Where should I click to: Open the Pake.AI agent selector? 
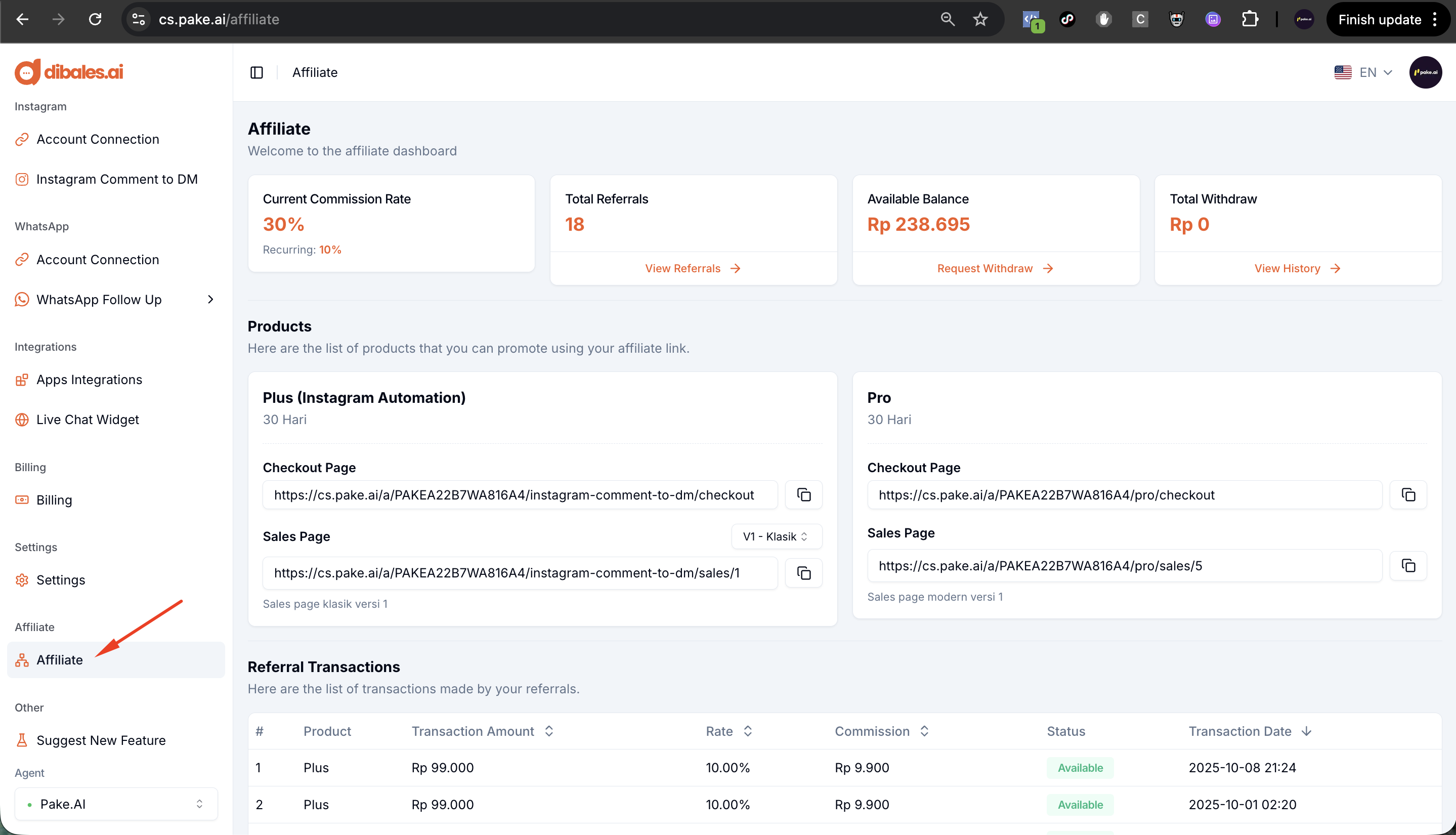(x=116, y=804)
